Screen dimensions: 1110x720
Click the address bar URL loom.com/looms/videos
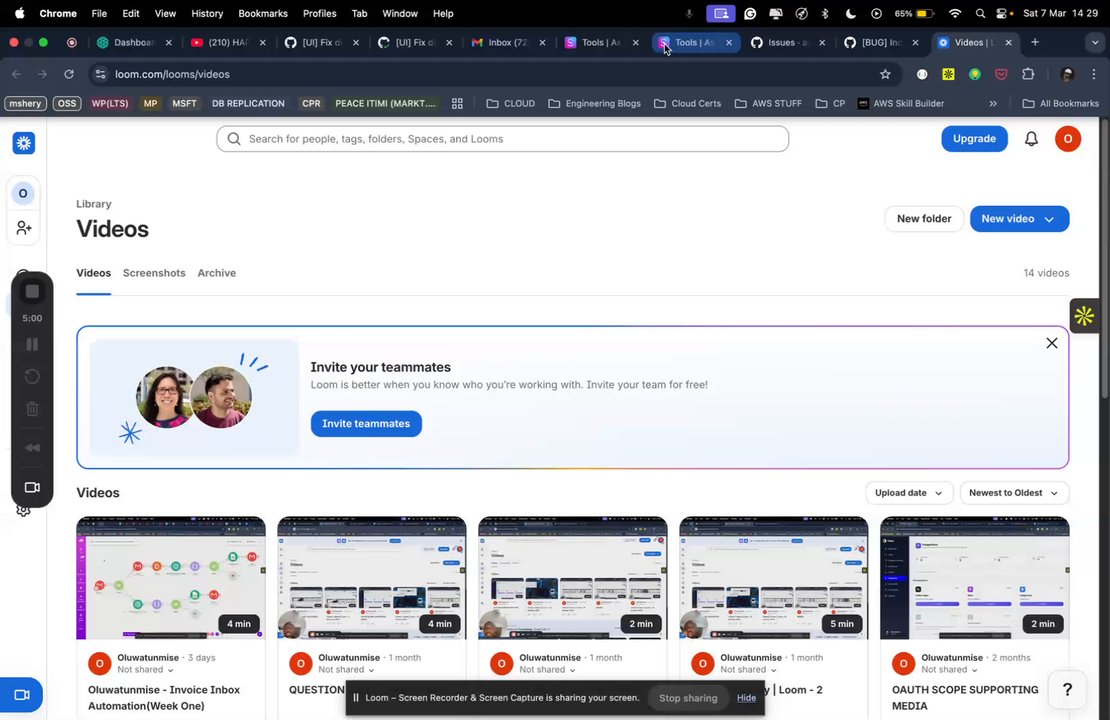[172, 74]
